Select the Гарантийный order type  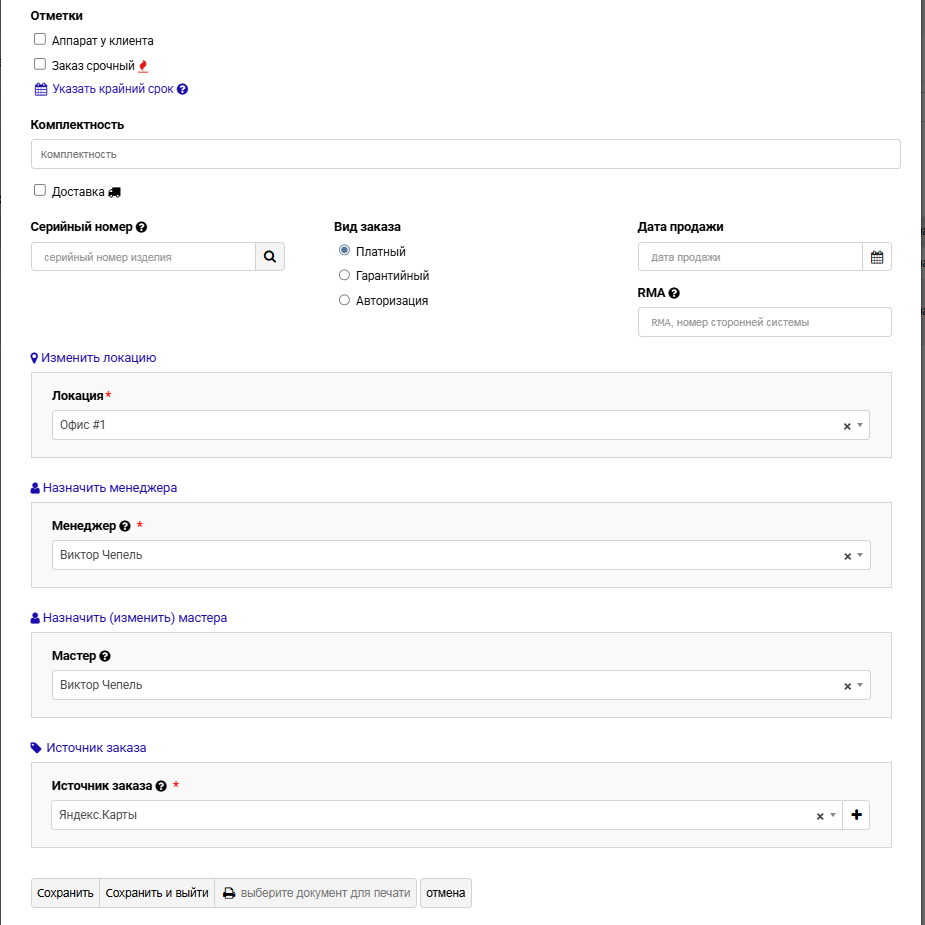(345, 275)
